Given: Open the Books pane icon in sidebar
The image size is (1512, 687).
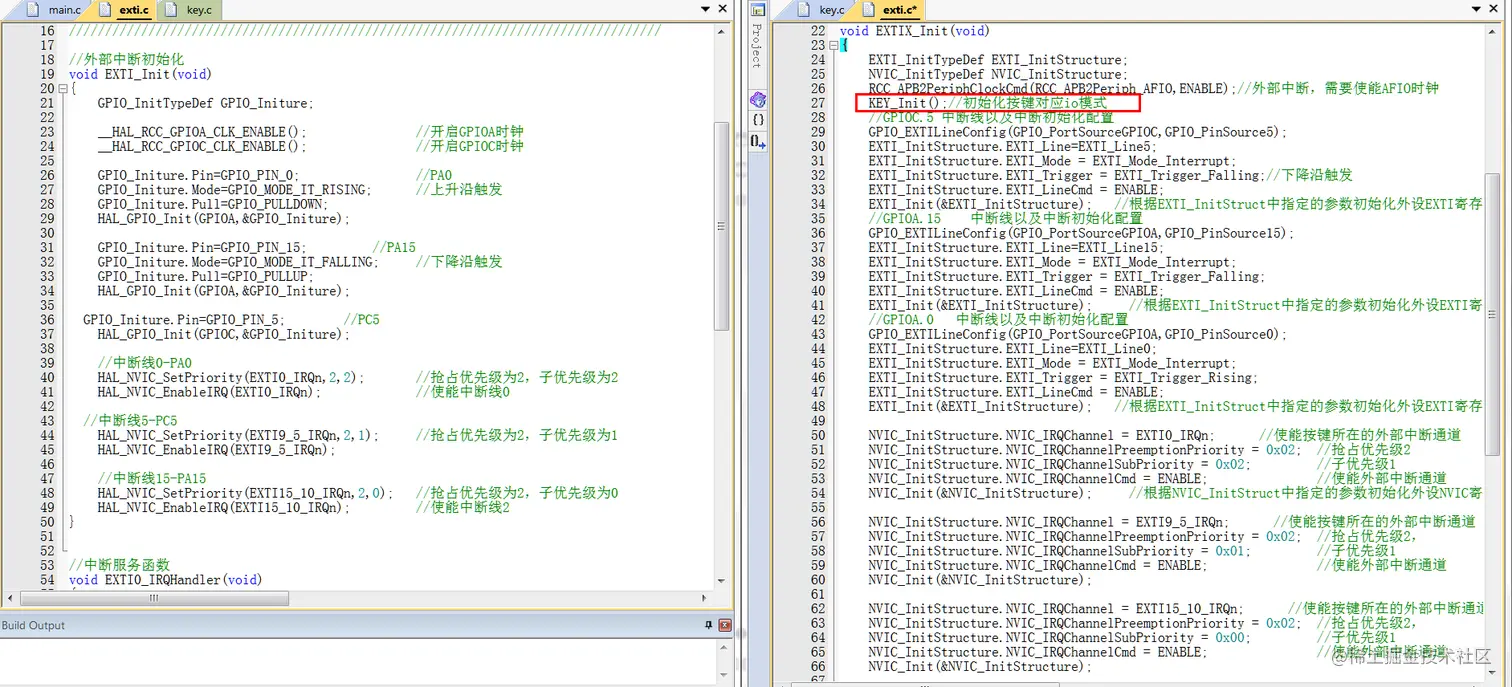Looking at the screenshot, I should point(757,100).
